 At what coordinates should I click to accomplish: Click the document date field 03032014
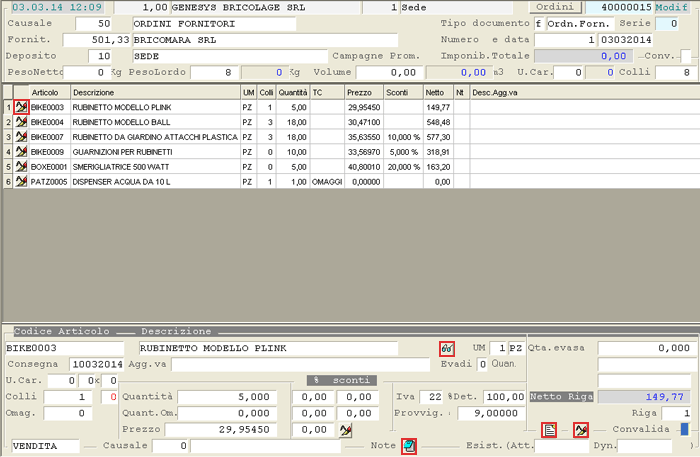coord(626,40)
